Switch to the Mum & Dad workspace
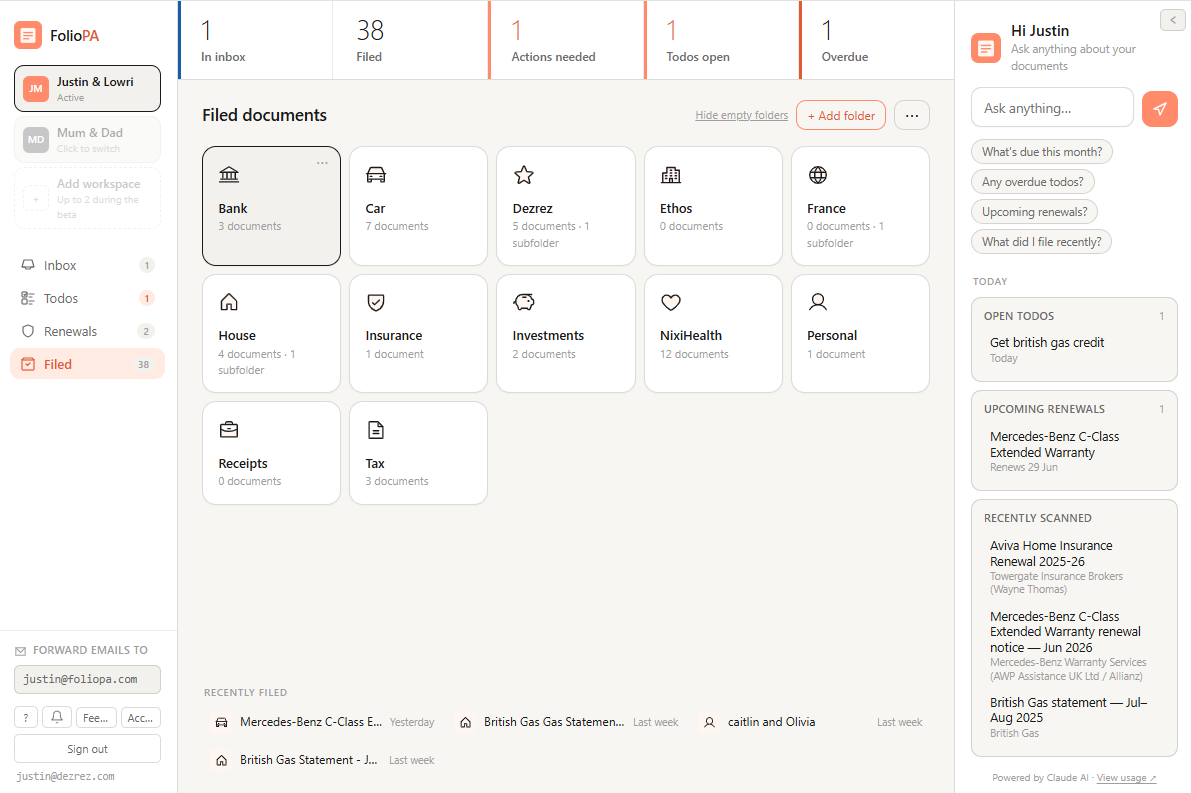1191x793 pixels. (x=87, y=140)
